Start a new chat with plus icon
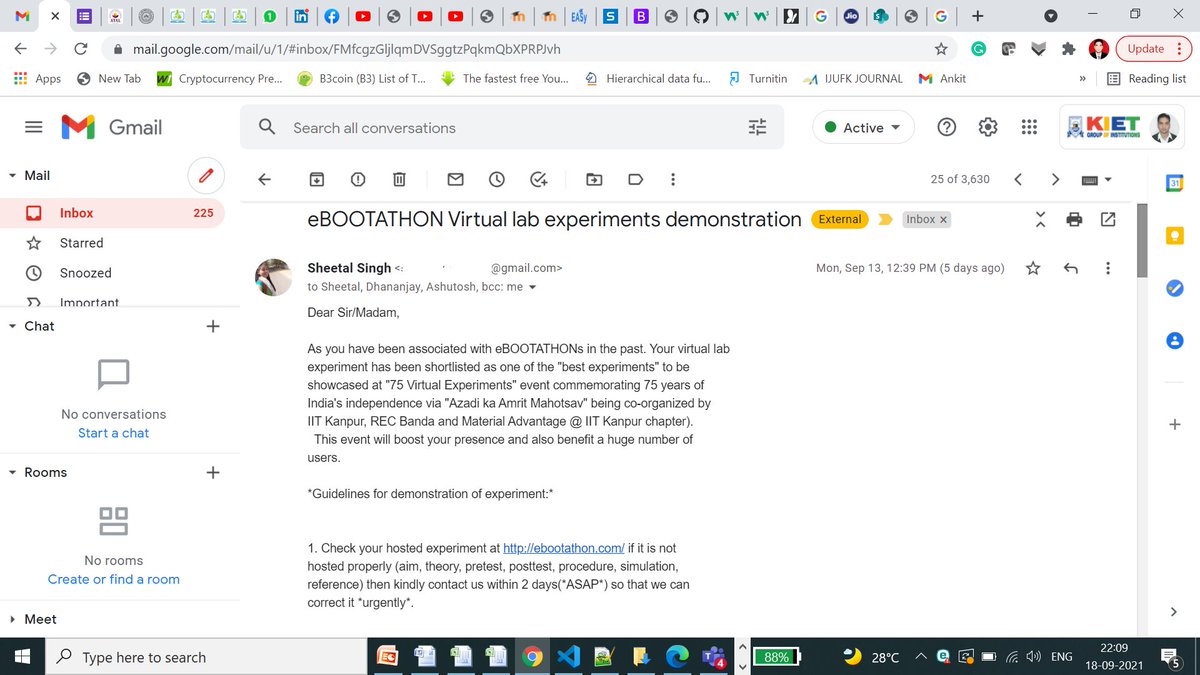The image size is (1200, 675). coord(212,326)
